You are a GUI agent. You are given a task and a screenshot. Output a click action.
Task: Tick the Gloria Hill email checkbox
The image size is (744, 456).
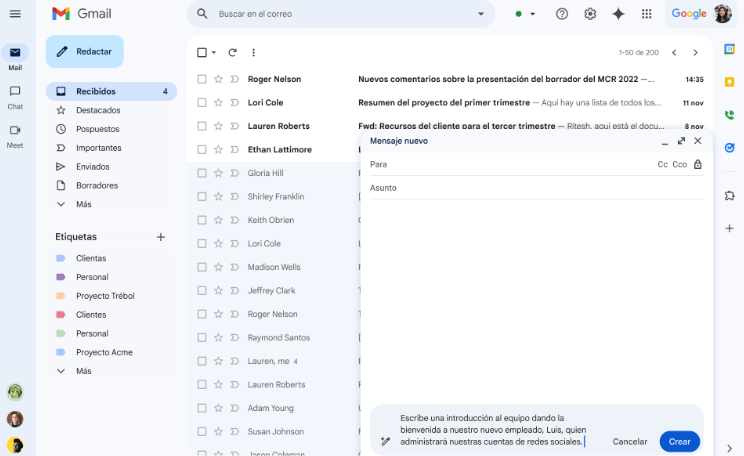(202, 173)
